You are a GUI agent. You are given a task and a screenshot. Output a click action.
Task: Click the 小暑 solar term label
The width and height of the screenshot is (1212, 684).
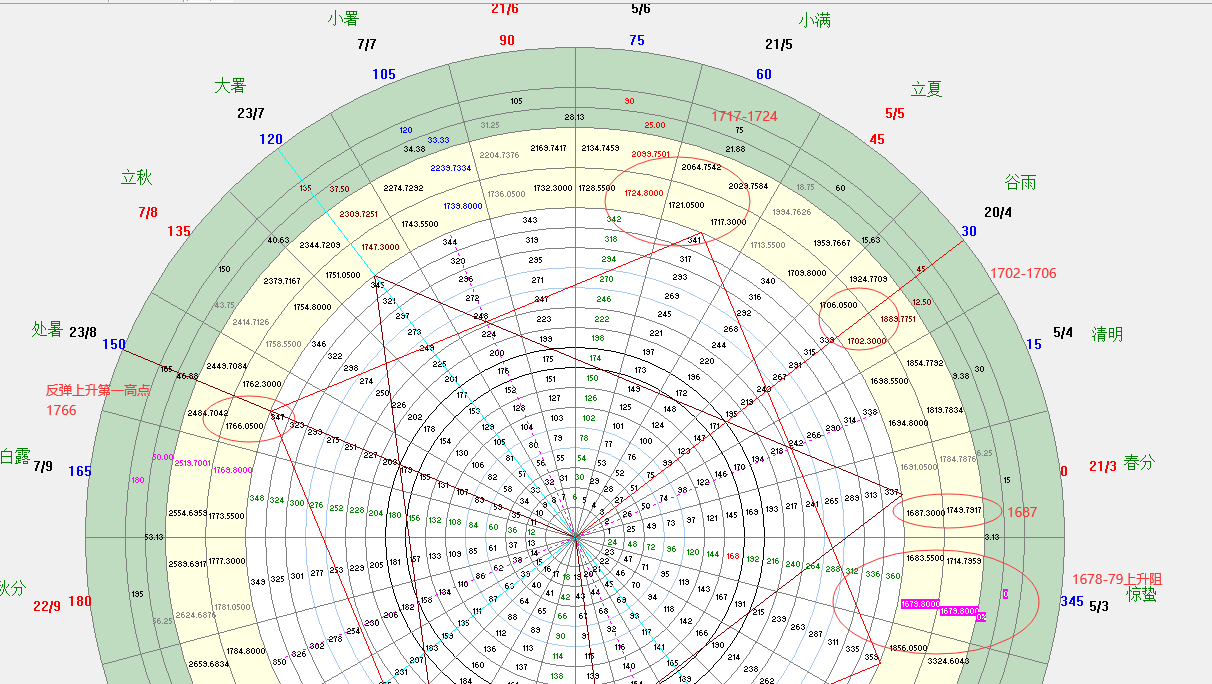pyautogui.click(x=343, y=18)
